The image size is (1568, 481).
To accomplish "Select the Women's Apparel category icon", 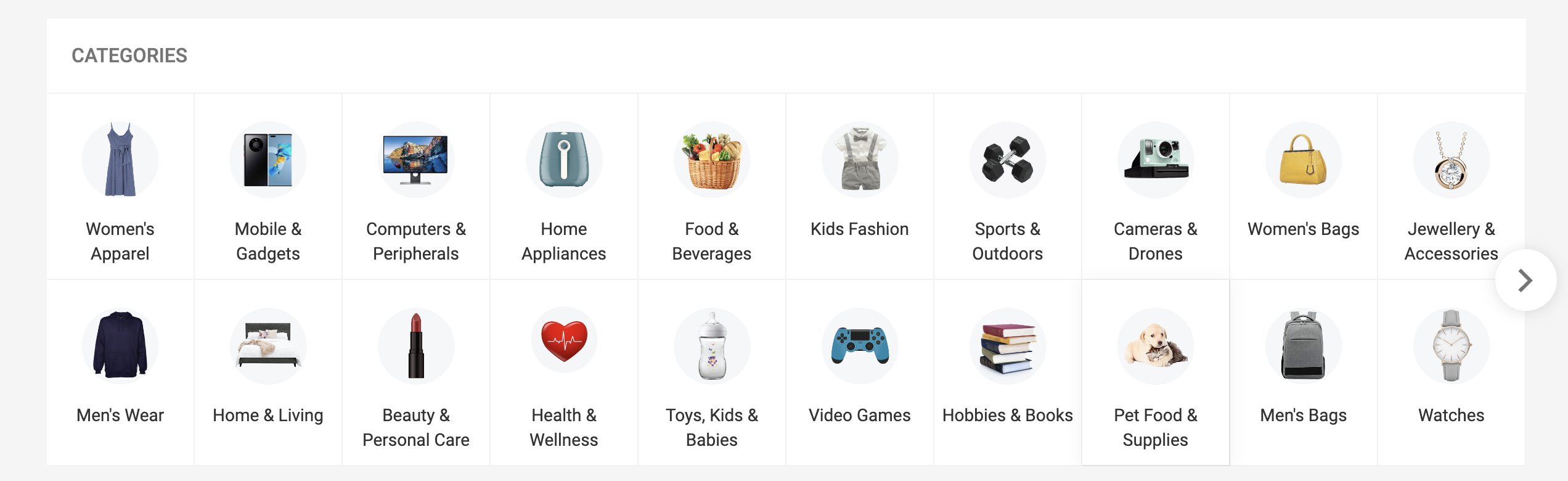I will click(x=120, y=159).
